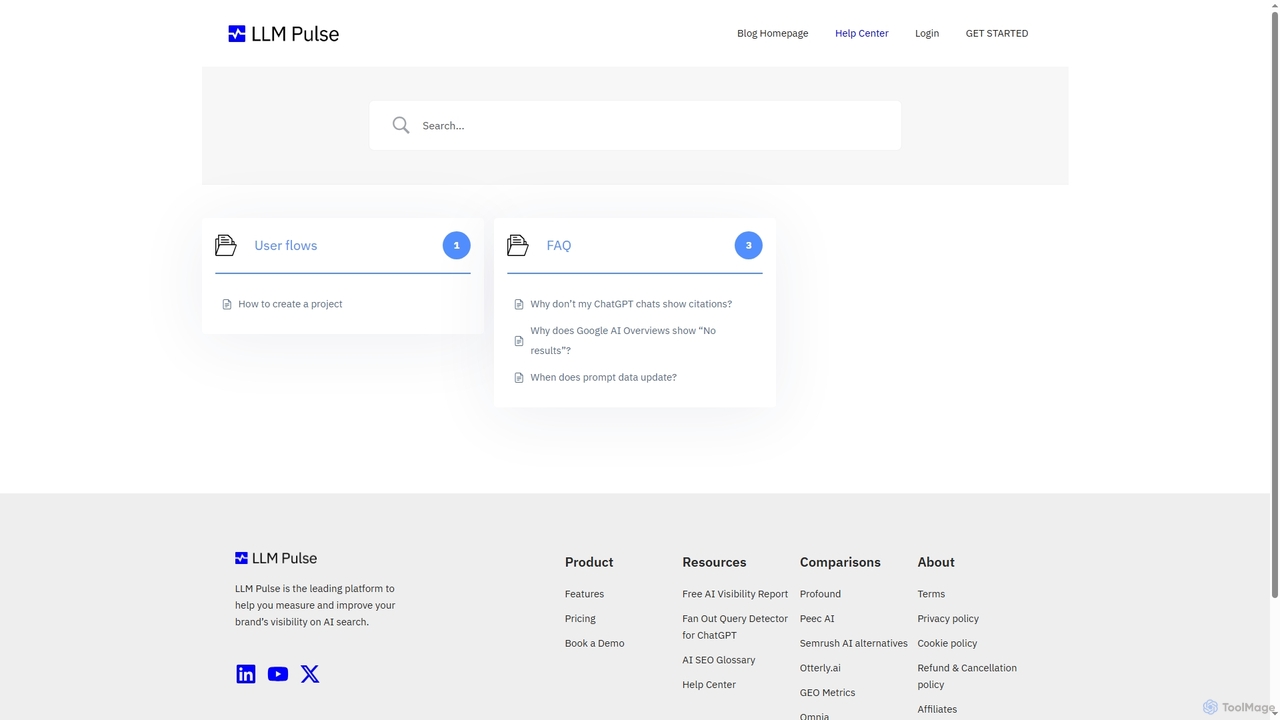Open Blog Homepage in the top navigation
1280x720 pixels.
pos(773,33)
